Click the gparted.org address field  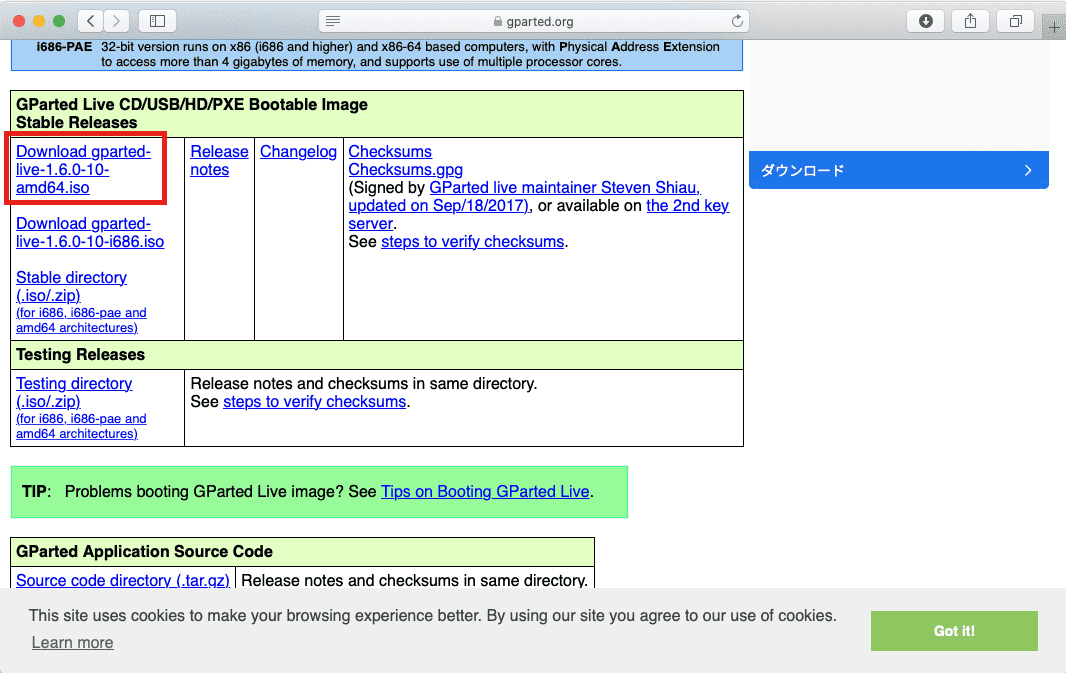tap(534, 21)
